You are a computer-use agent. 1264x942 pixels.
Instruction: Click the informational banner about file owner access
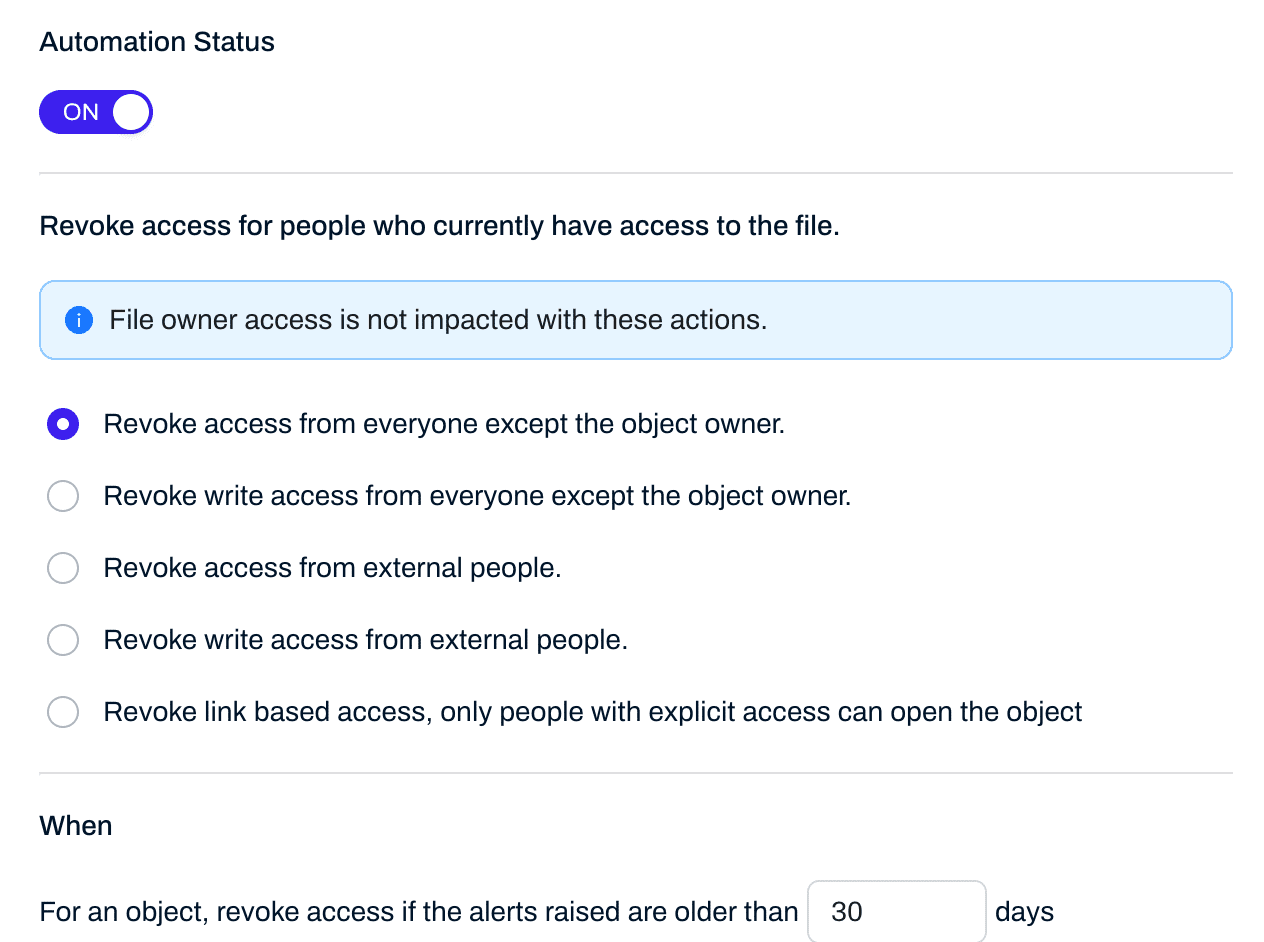click(635, 320)
